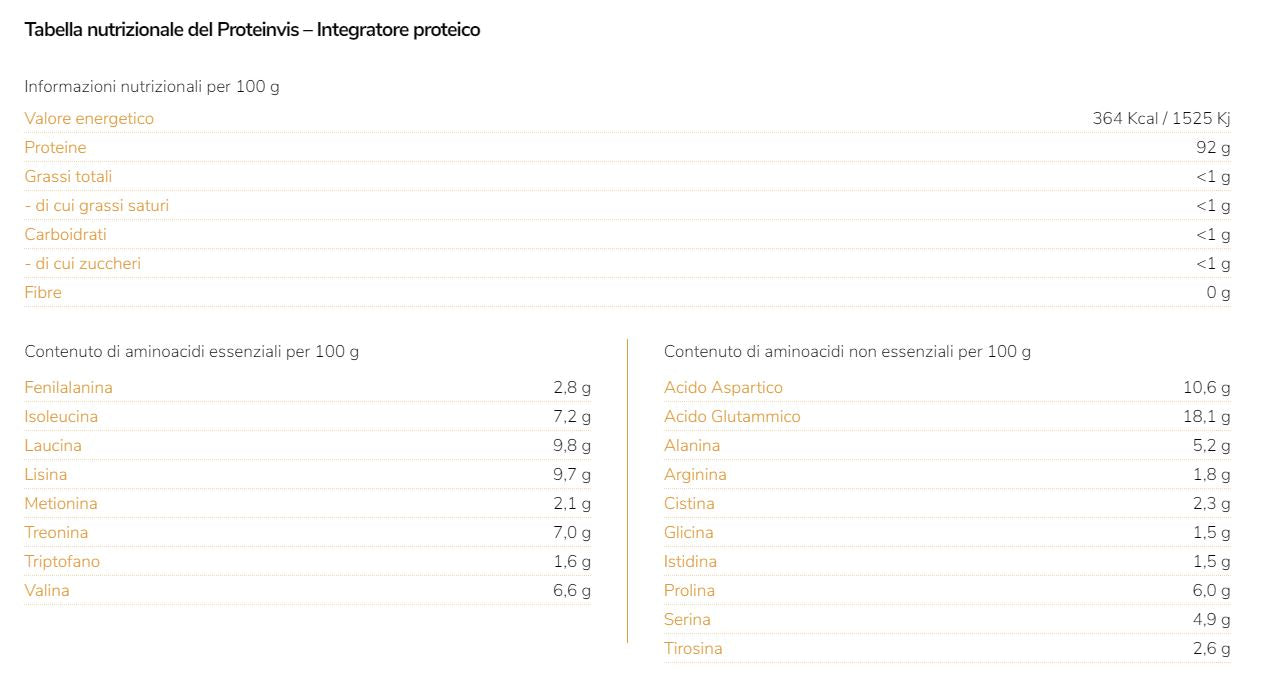Click the 'Valina' label
The height and width of the screenshot is (684, 1269).
[47, 590]
